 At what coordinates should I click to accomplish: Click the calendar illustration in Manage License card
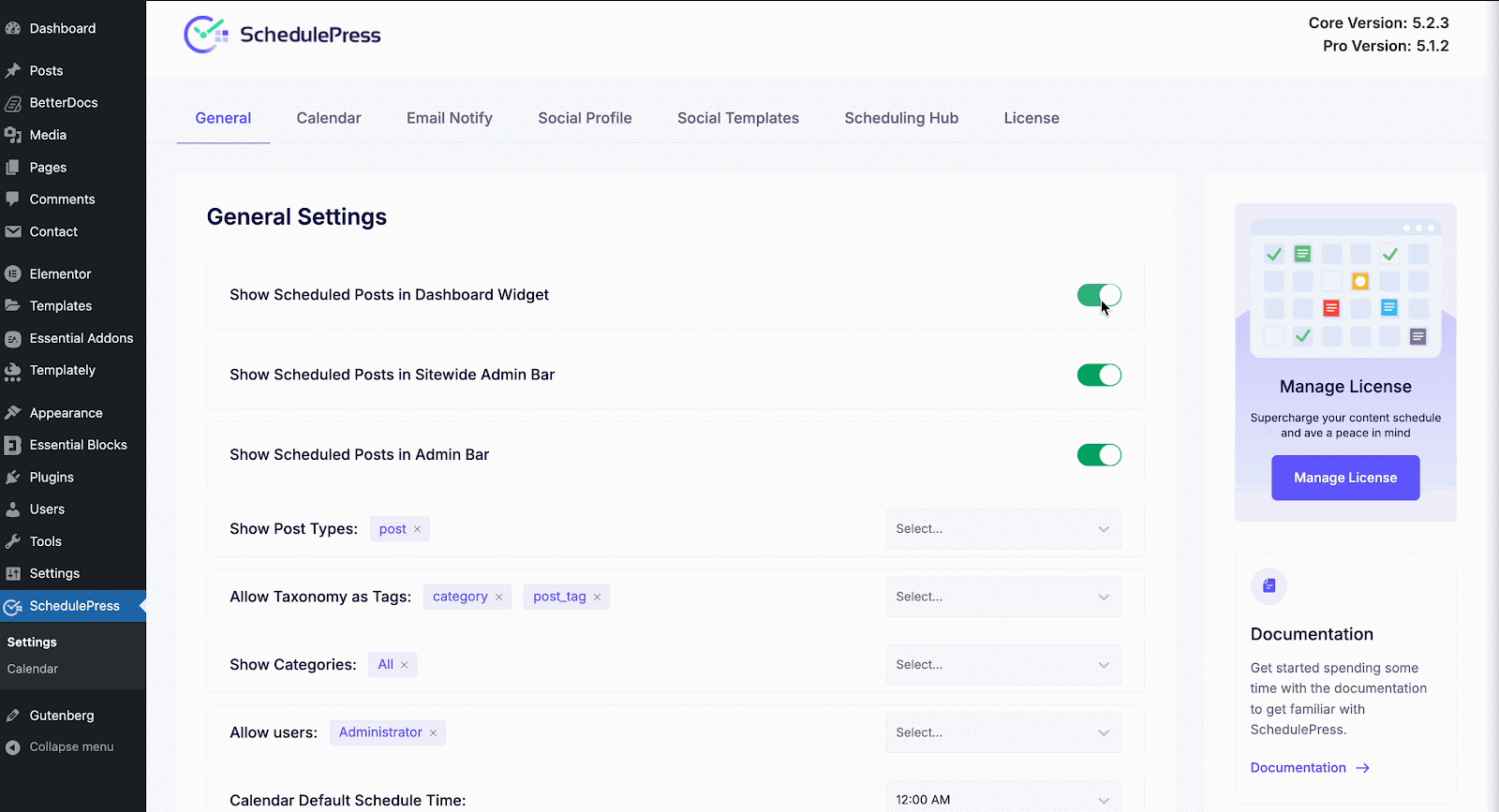click(x=1345, y=288)
